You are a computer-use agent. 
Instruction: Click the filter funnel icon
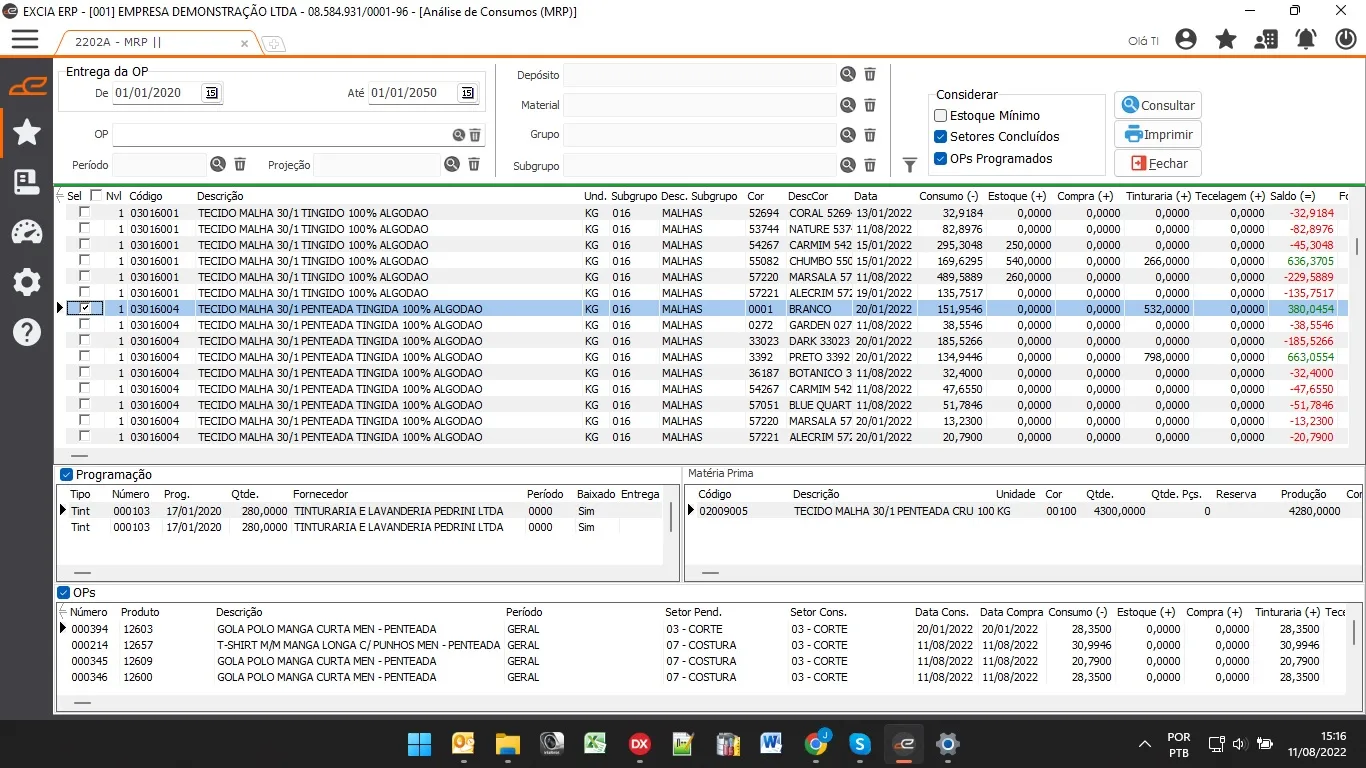coord(910,165)
